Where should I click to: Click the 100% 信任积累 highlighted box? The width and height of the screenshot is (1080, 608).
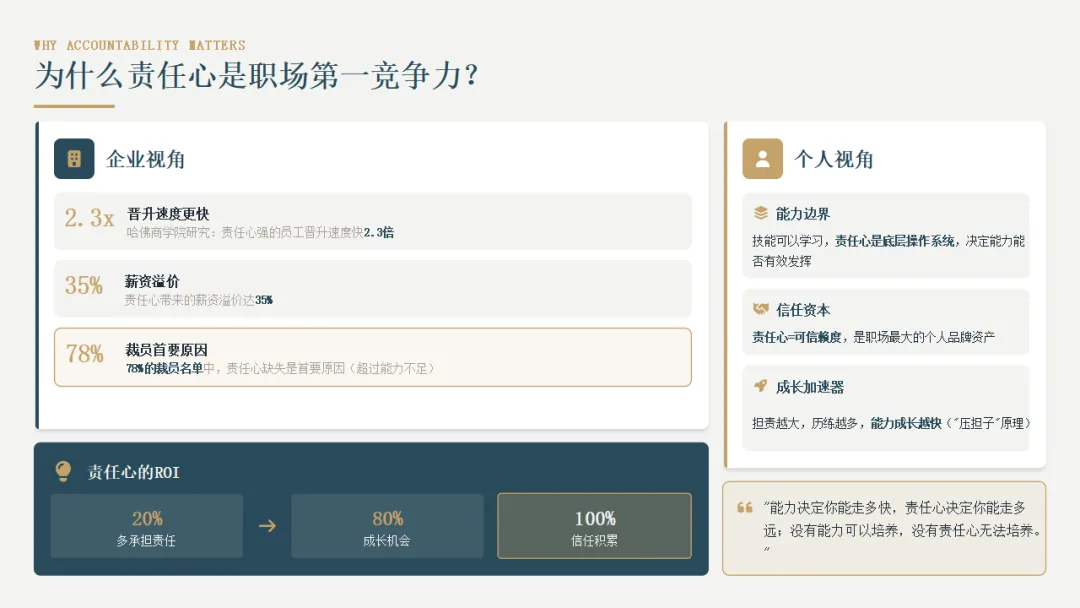tap(594, 526)
